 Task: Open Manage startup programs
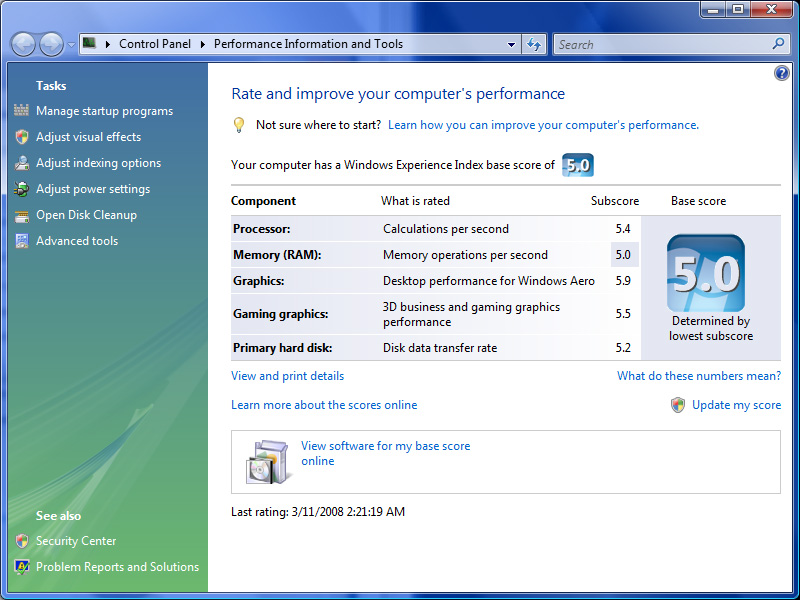105,111
